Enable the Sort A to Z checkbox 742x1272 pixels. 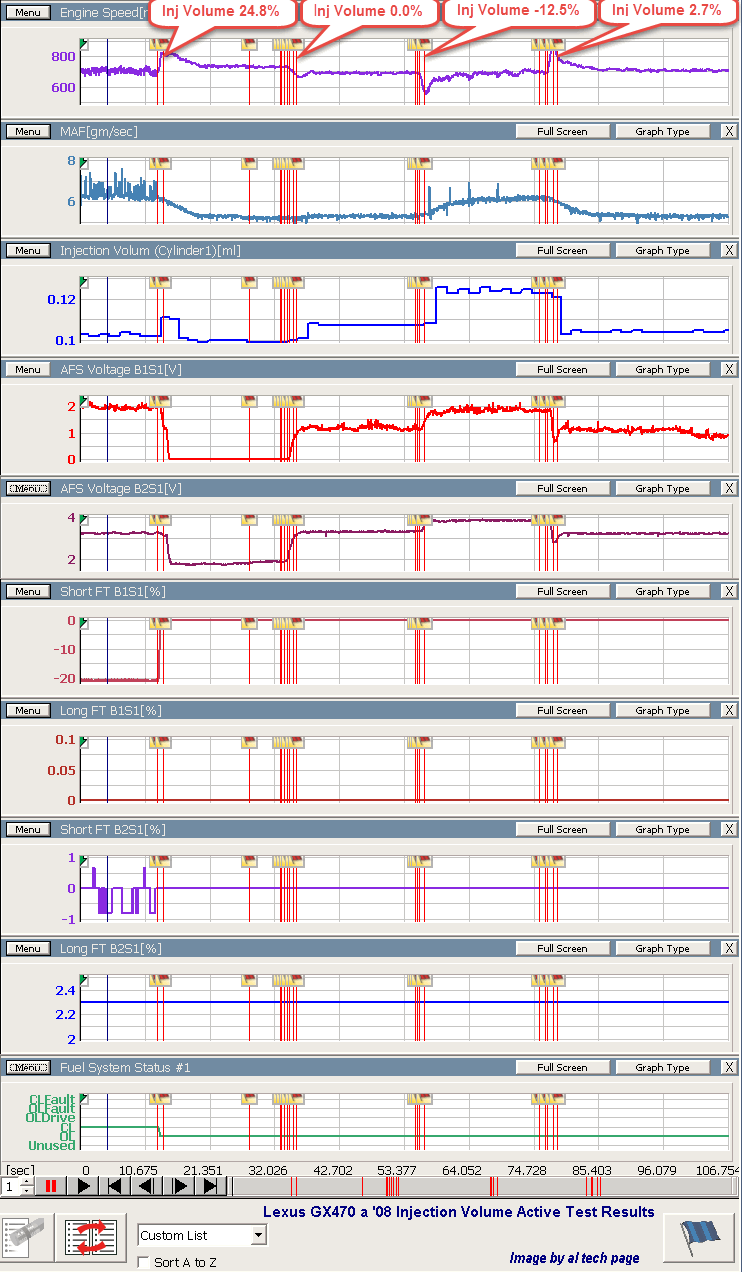point(144,1262)
